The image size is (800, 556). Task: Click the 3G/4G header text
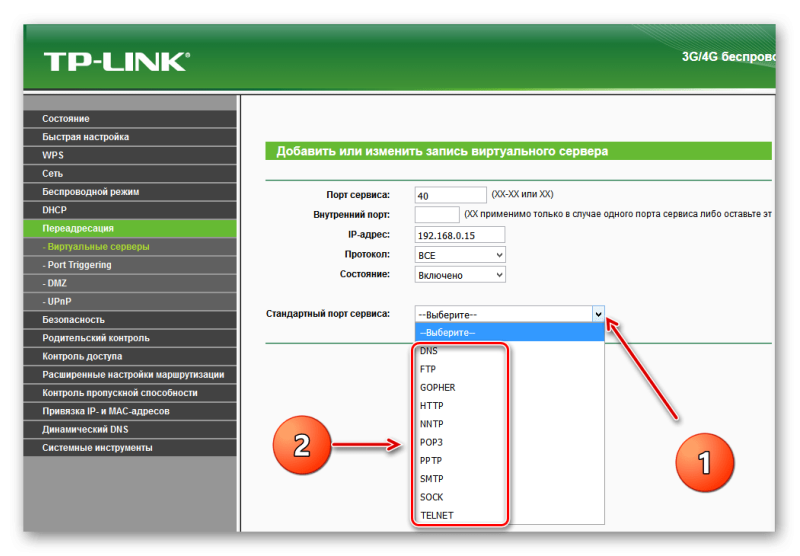point(728,57)
